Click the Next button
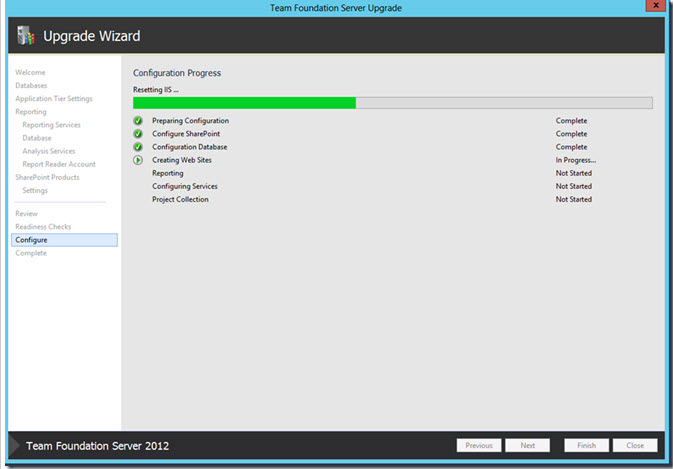This screenshot has height=469, width=673. point(527,445)
